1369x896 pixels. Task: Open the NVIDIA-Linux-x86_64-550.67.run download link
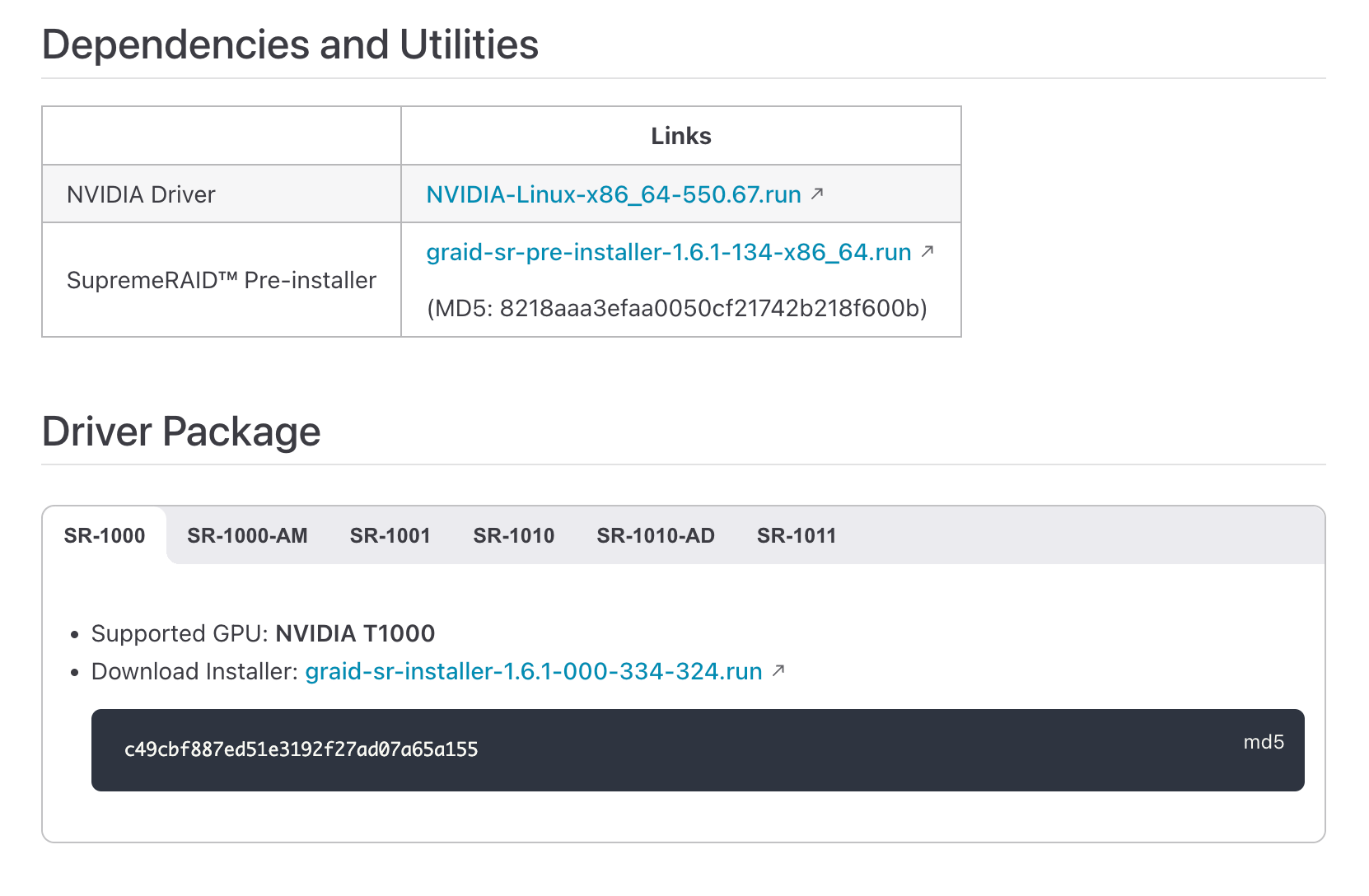613,194
